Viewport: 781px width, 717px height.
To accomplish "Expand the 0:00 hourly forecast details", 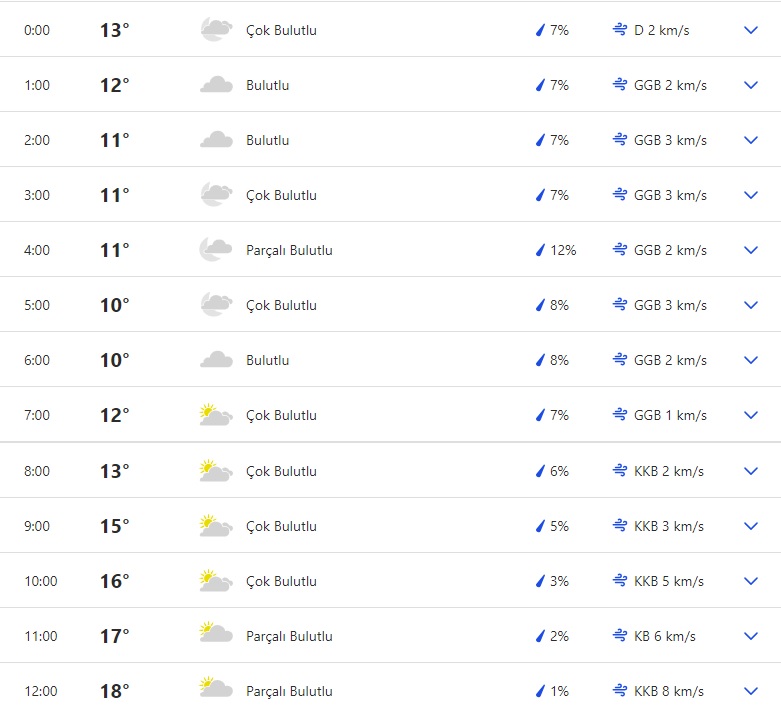I will [x=751, y=30].
